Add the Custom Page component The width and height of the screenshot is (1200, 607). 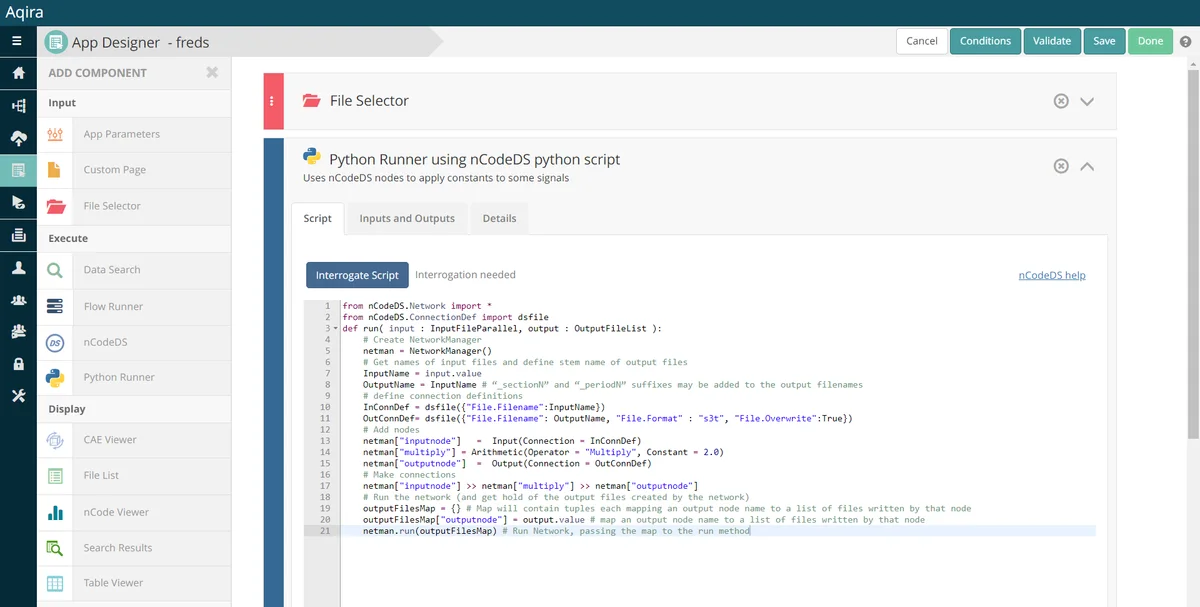134,170
